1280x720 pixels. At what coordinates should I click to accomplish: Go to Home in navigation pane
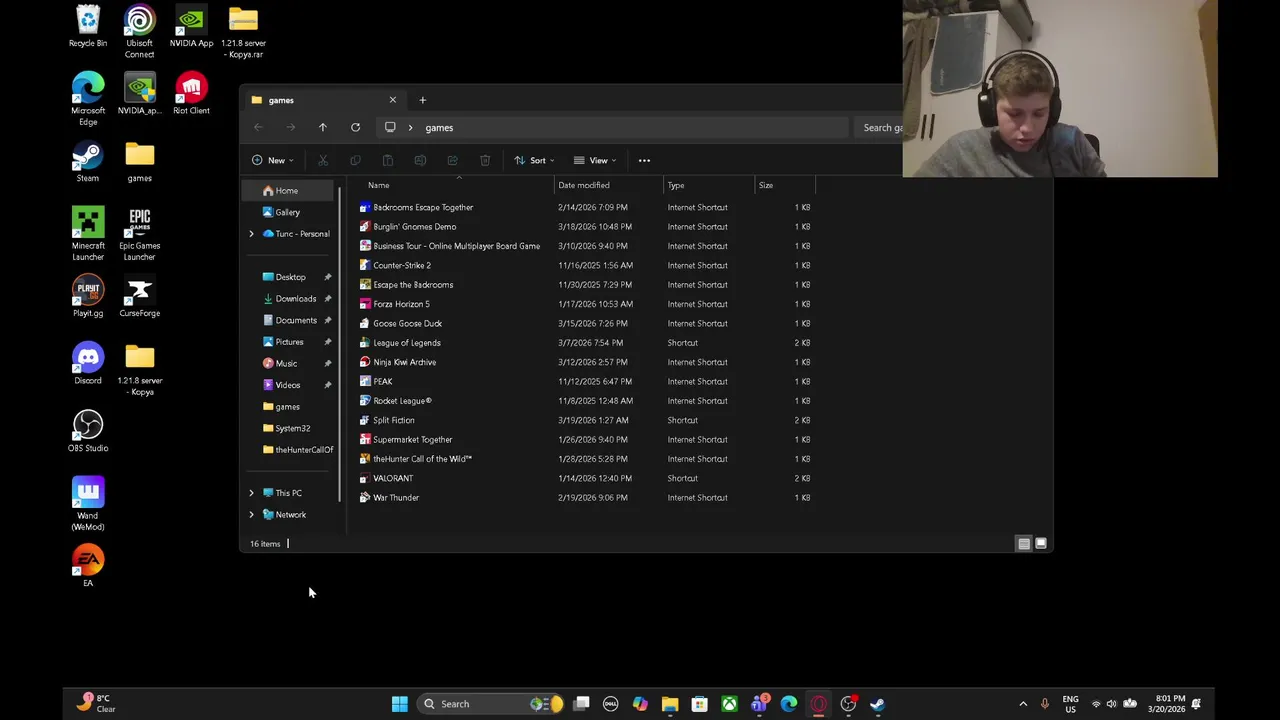(286, 191)
